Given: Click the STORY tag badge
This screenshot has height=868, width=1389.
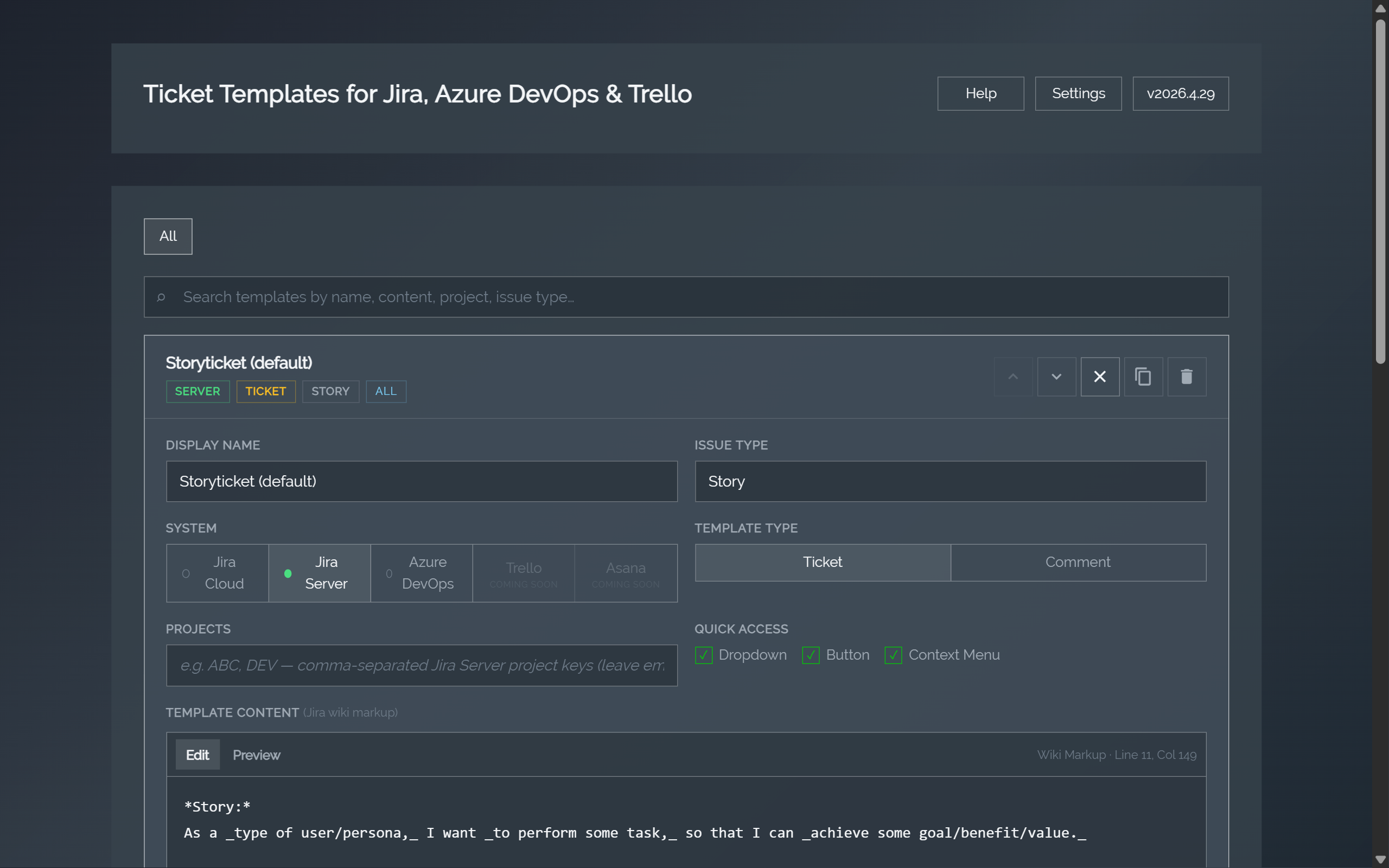Looking at the screenshot, I should click(x=330, y=392).
